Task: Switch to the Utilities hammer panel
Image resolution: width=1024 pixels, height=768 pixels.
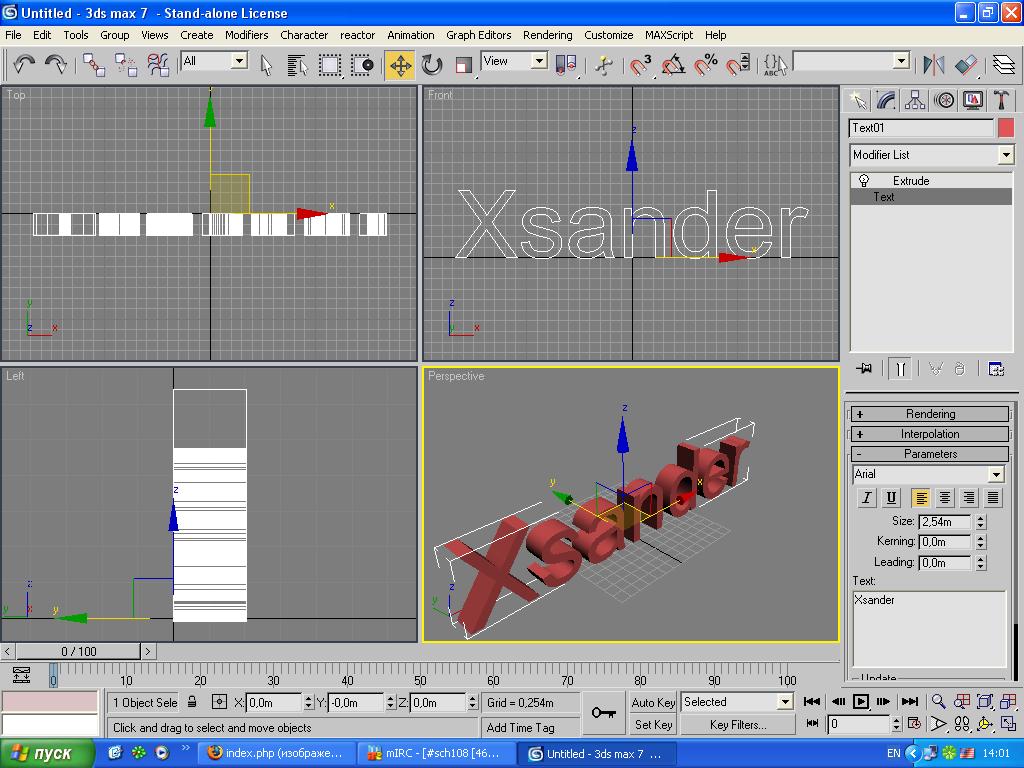Action: tap(1001, 100)
